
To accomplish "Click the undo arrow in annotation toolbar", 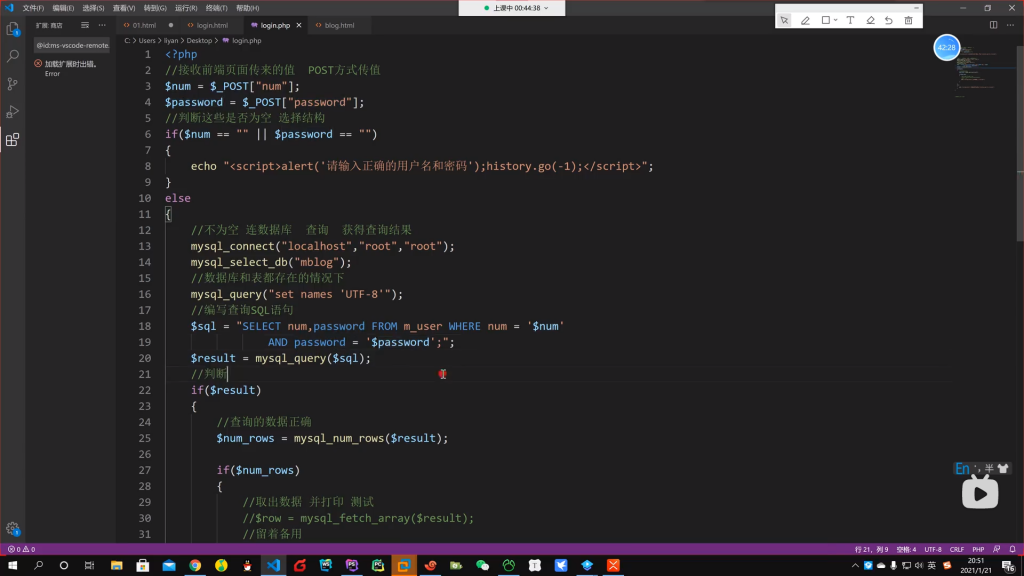I will (889, 20).
